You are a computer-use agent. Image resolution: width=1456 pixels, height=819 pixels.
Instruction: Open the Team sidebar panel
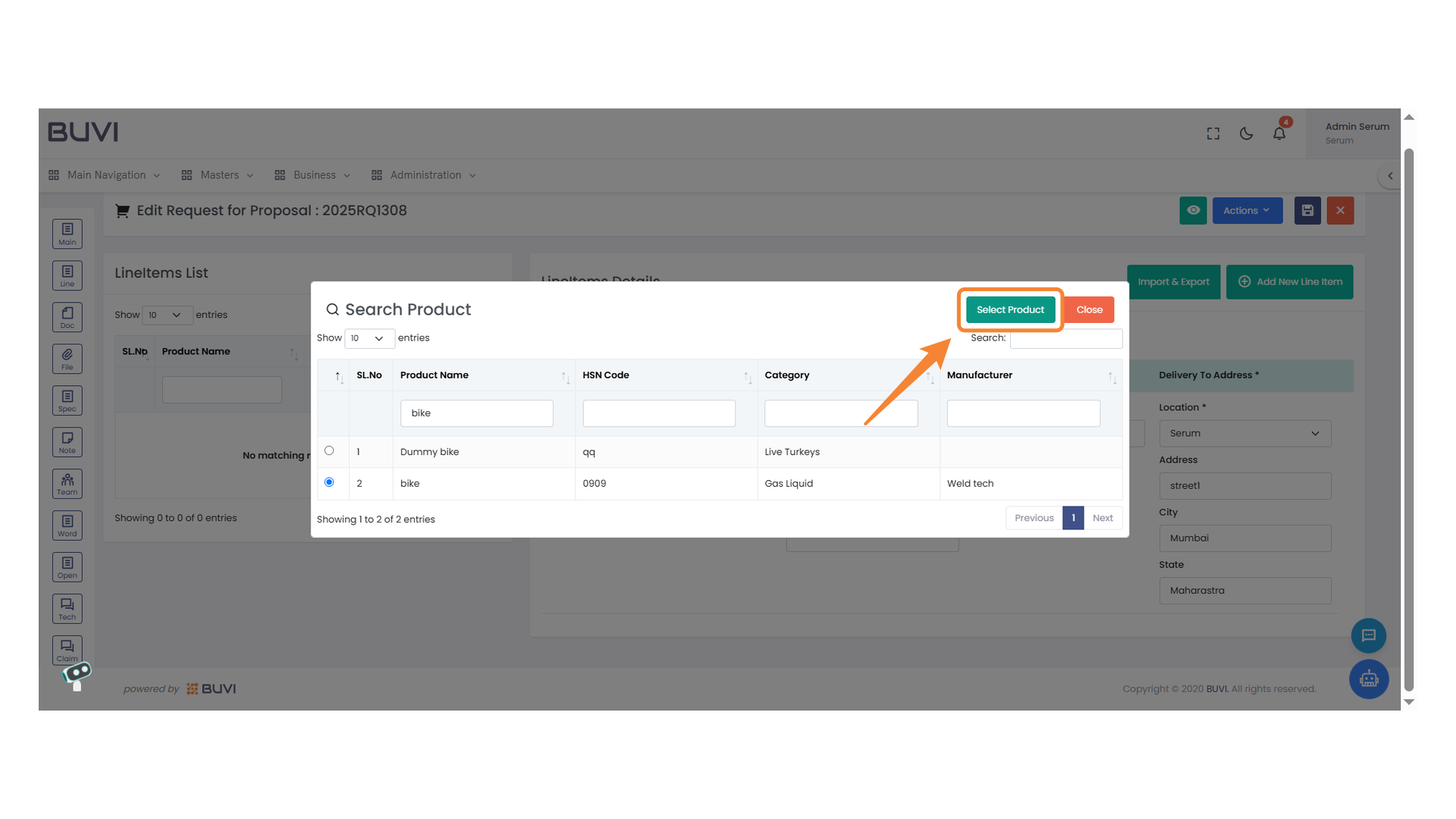67,483
